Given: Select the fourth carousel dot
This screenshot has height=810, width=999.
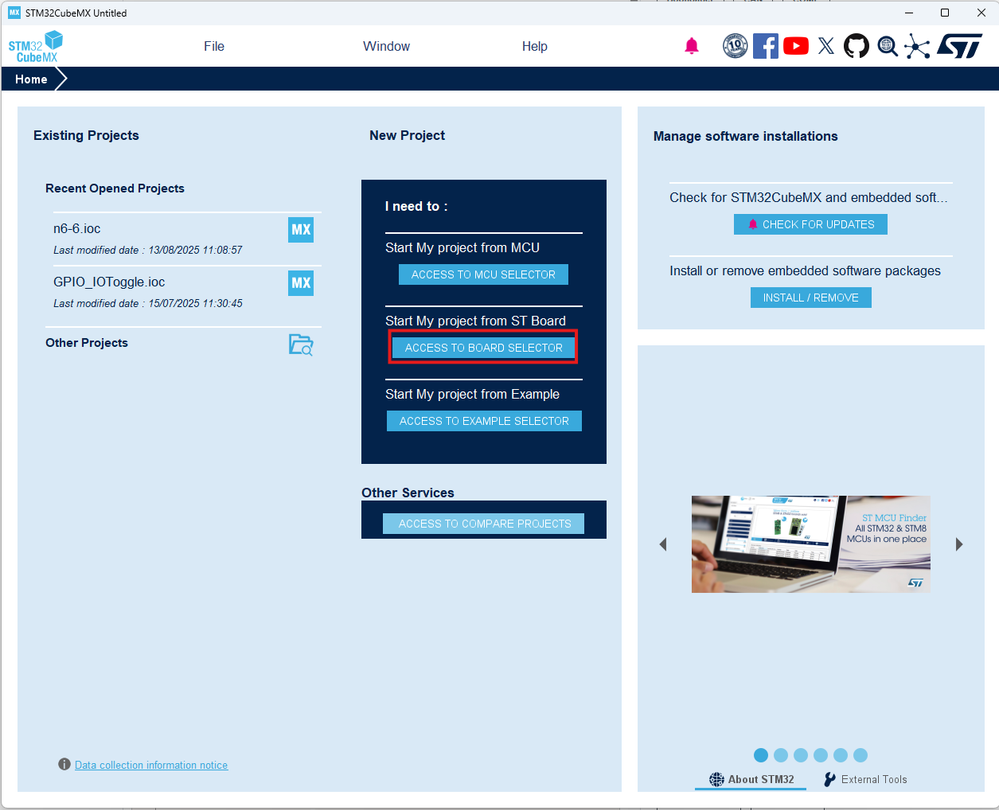Looking at the screenshot, I should click(x=821, y=755).
